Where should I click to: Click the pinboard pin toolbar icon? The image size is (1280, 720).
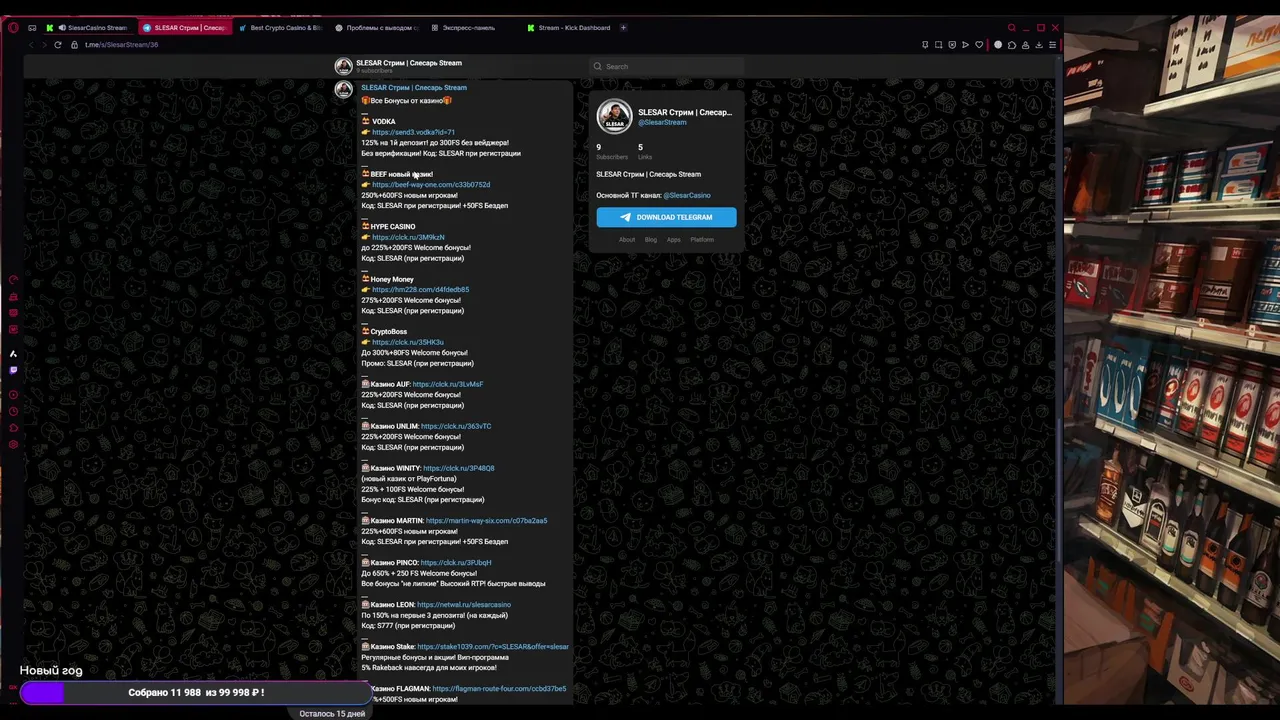(x=925, y=45)
